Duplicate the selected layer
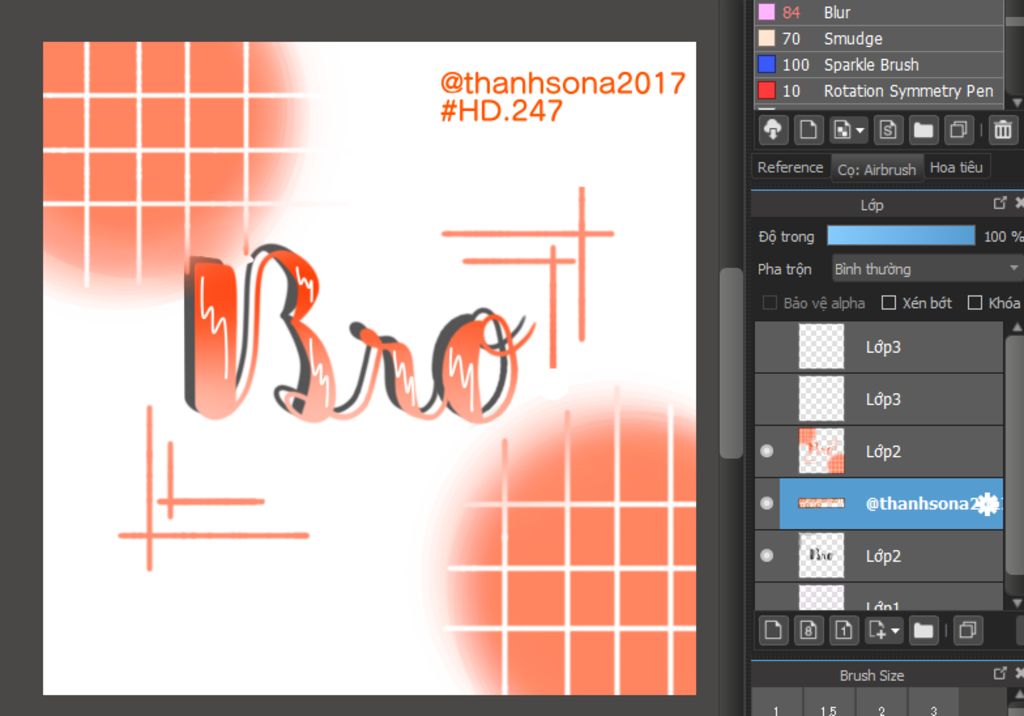Image resolution: width=1024 pixels, height=716 pixels. tap(968, 630)
